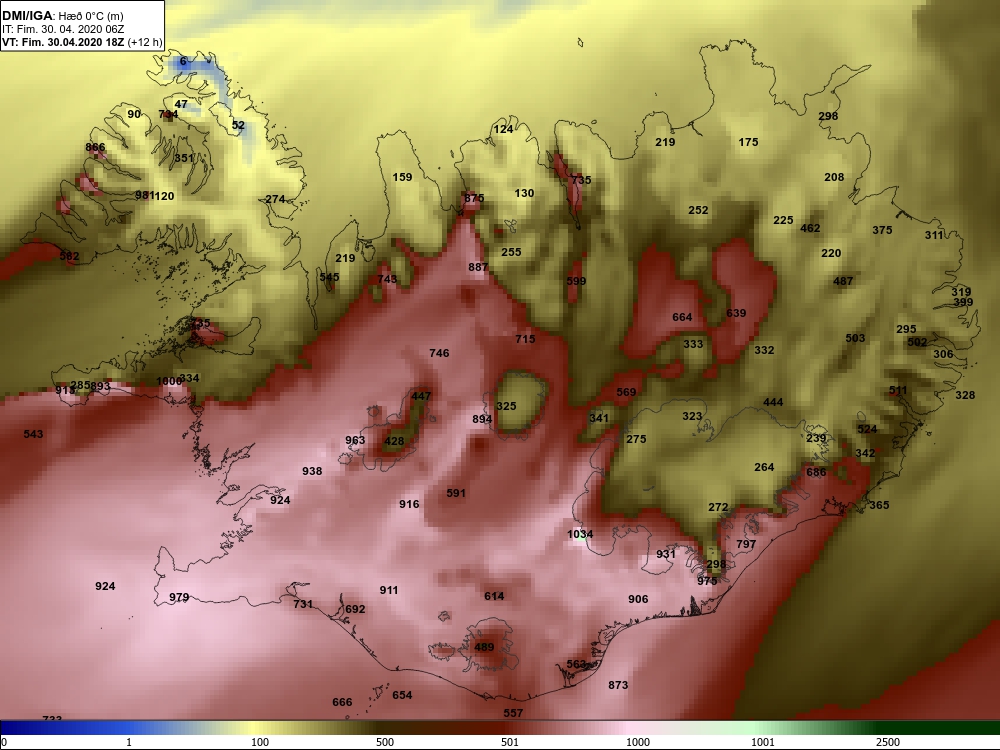Image resolution: width=1000 pixels, height=750 pixels.
Task: Select the valid time line 'VT: Fim. 30.04.2020 18Z'
Action: pyautogui.click(x=63, y=43)
